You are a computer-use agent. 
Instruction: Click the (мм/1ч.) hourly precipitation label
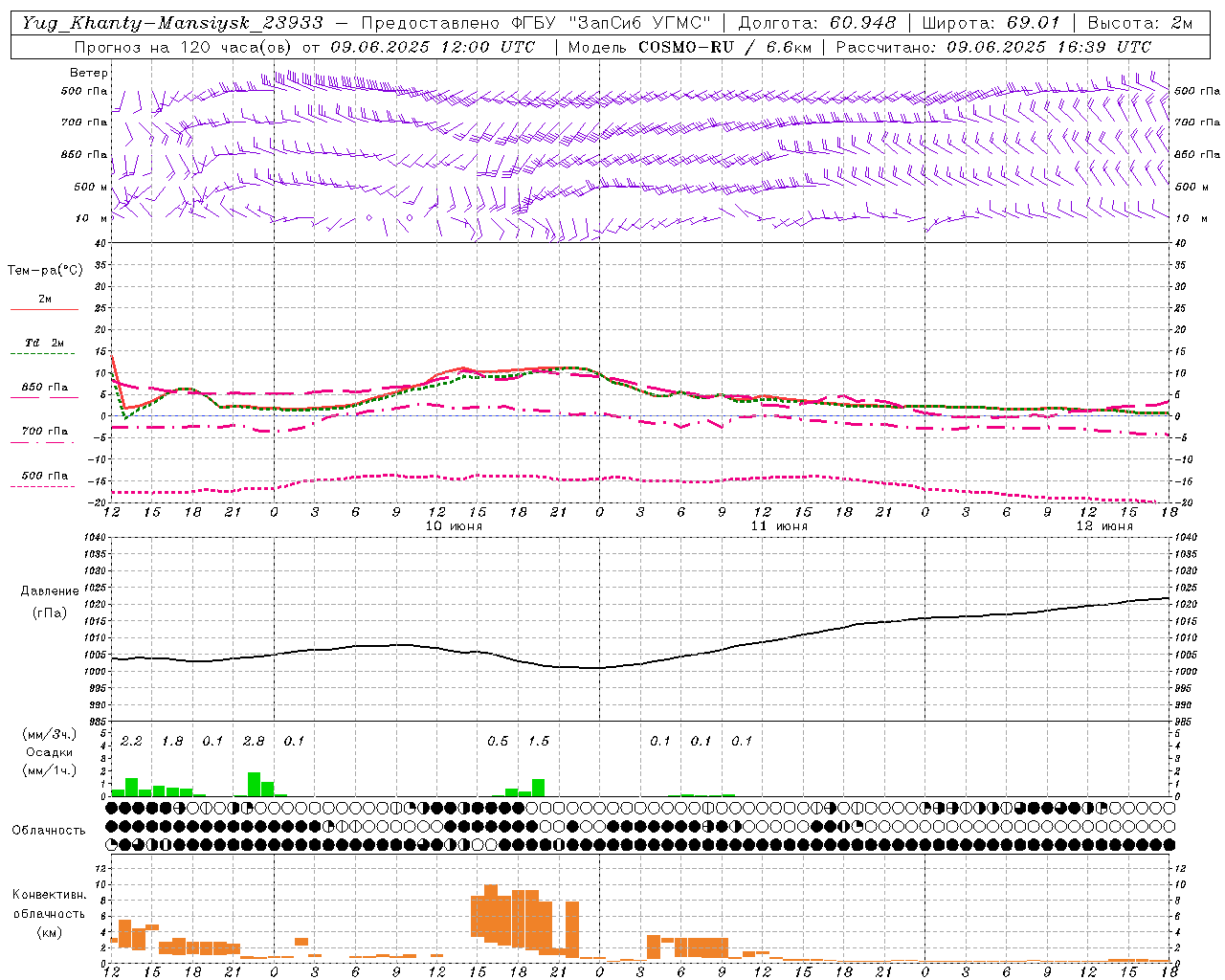pyautogui.click(x=49, y=770)
